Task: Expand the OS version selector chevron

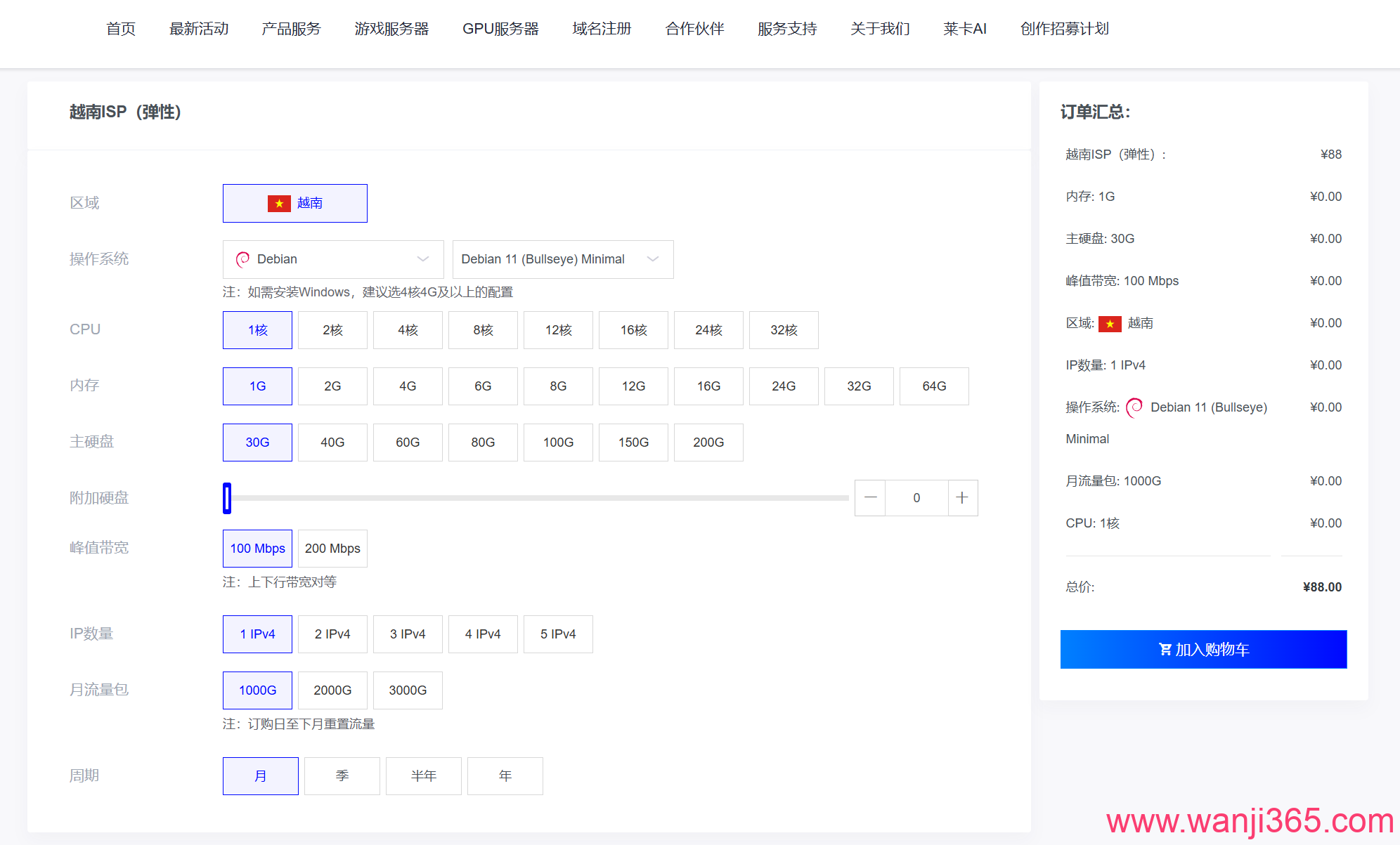Action: point(652,259)
